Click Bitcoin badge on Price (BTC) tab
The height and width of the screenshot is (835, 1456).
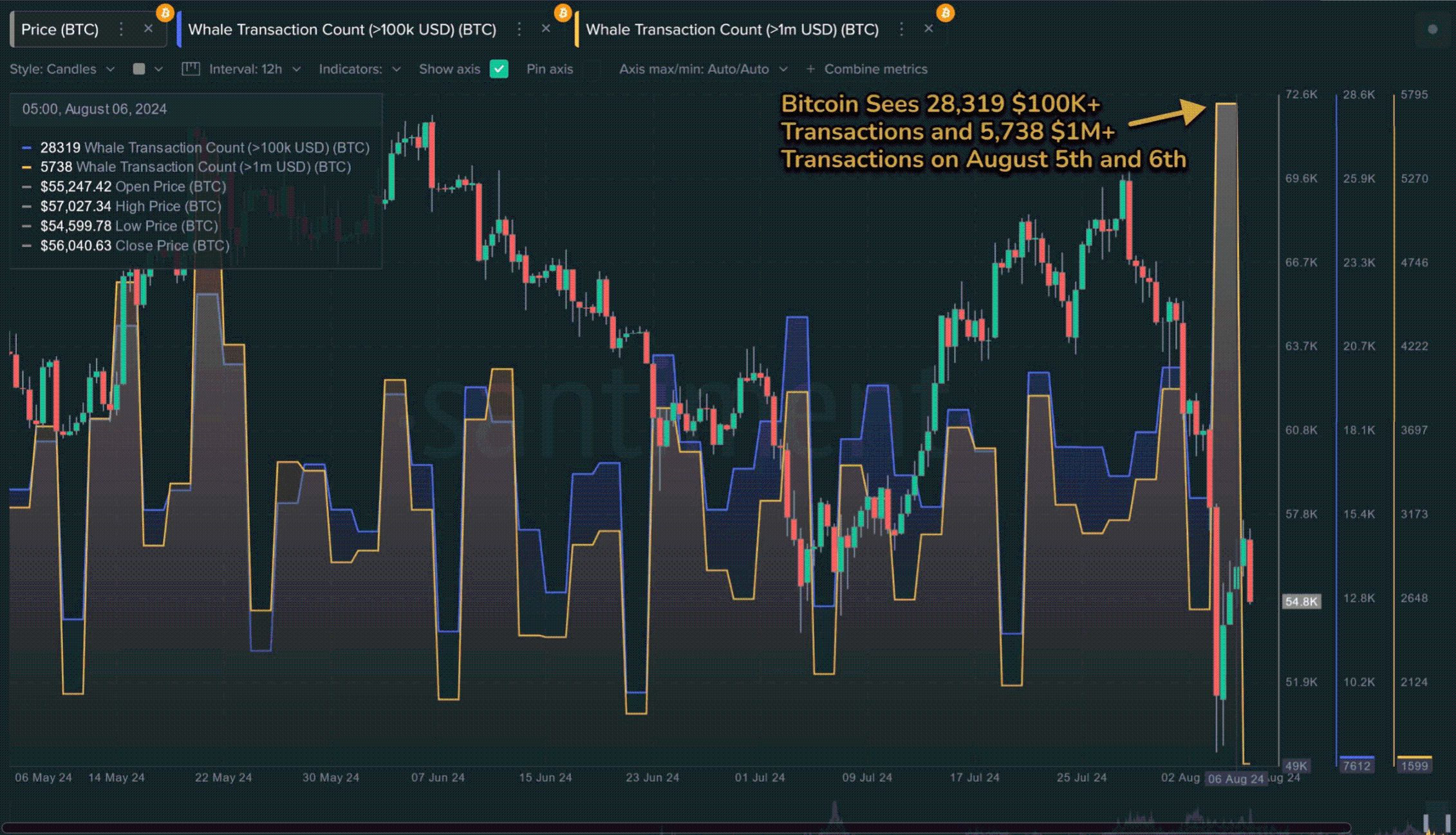coord(165,12)
